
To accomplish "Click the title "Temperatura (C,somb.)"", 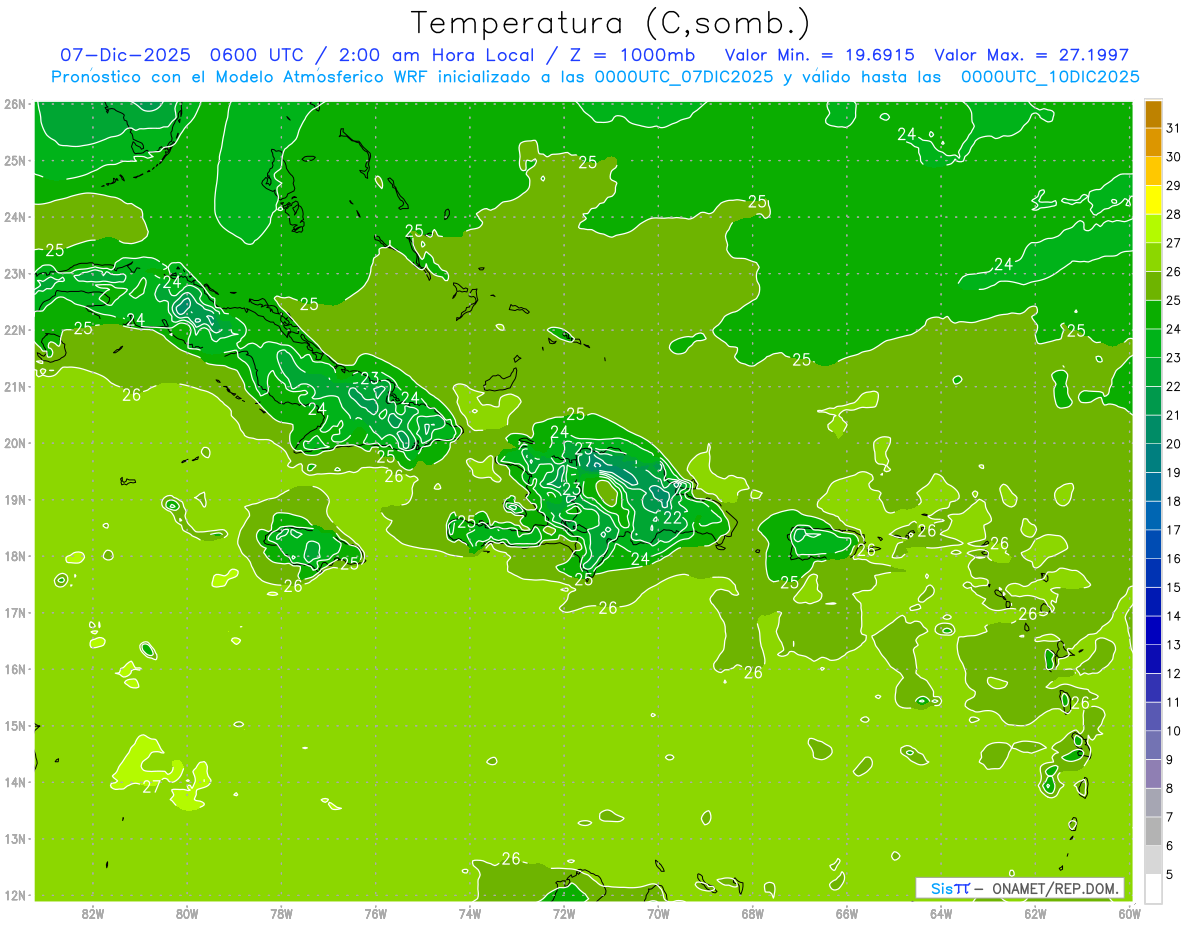I will pos(610,23).
